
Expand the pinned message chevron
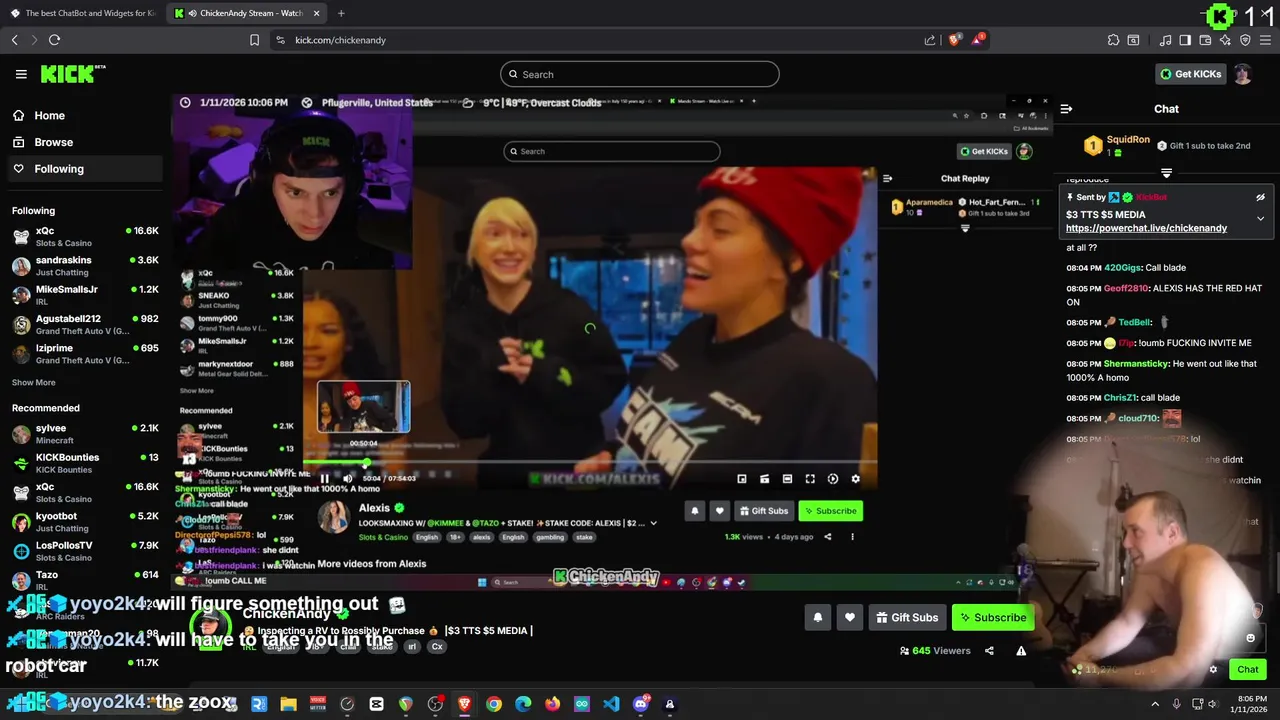pyautogui.click(x=1260, y=218)
